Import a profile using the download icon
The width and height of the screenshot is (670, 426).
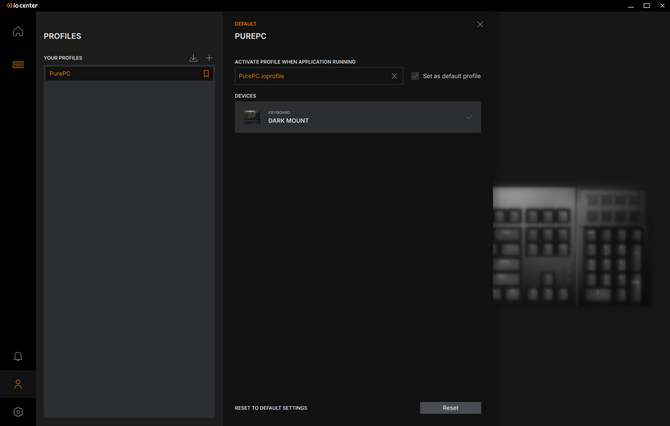point(193,58)
